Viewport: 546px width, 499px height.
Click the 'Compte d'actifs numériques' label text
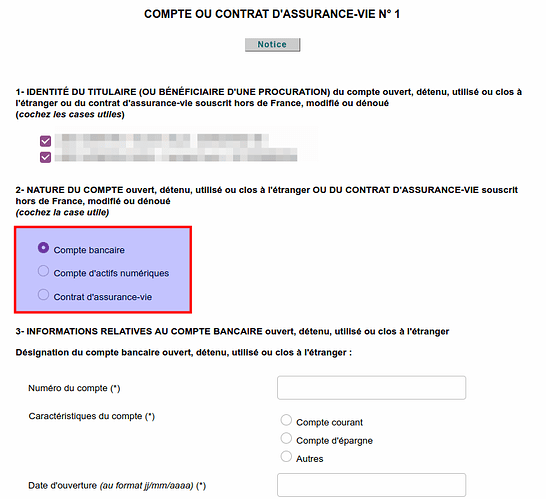click(111, 273)
